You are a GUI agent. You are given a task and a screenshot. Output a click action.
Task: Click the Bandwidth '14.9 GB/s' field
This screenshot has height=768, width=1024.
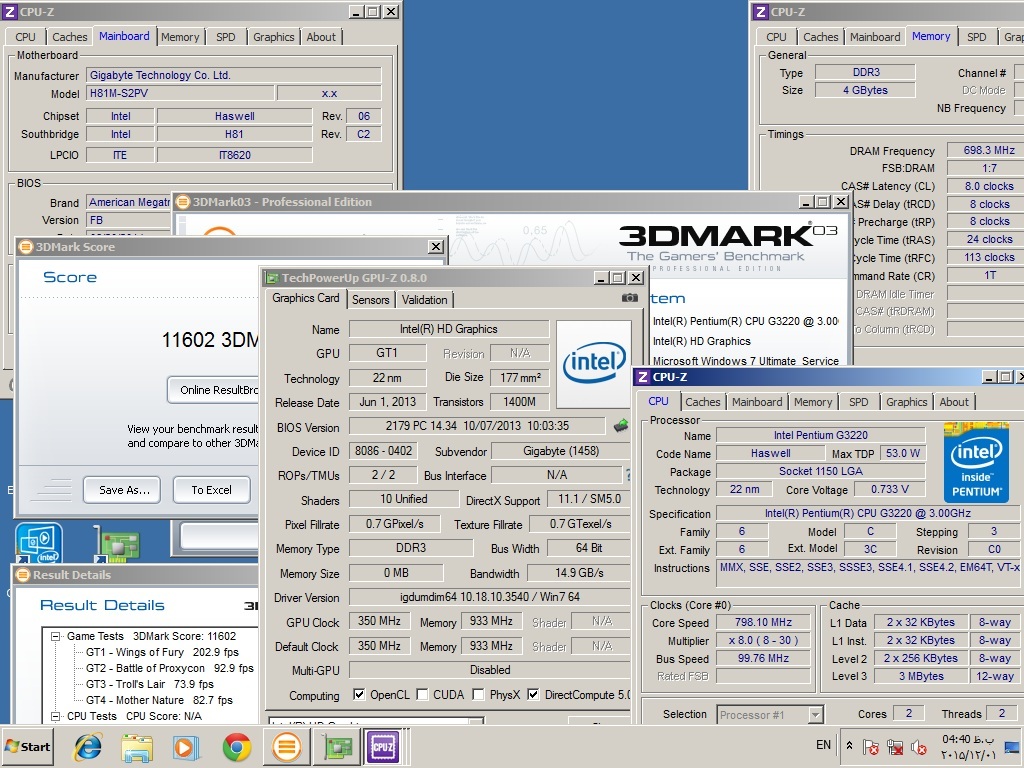(579, 573)
